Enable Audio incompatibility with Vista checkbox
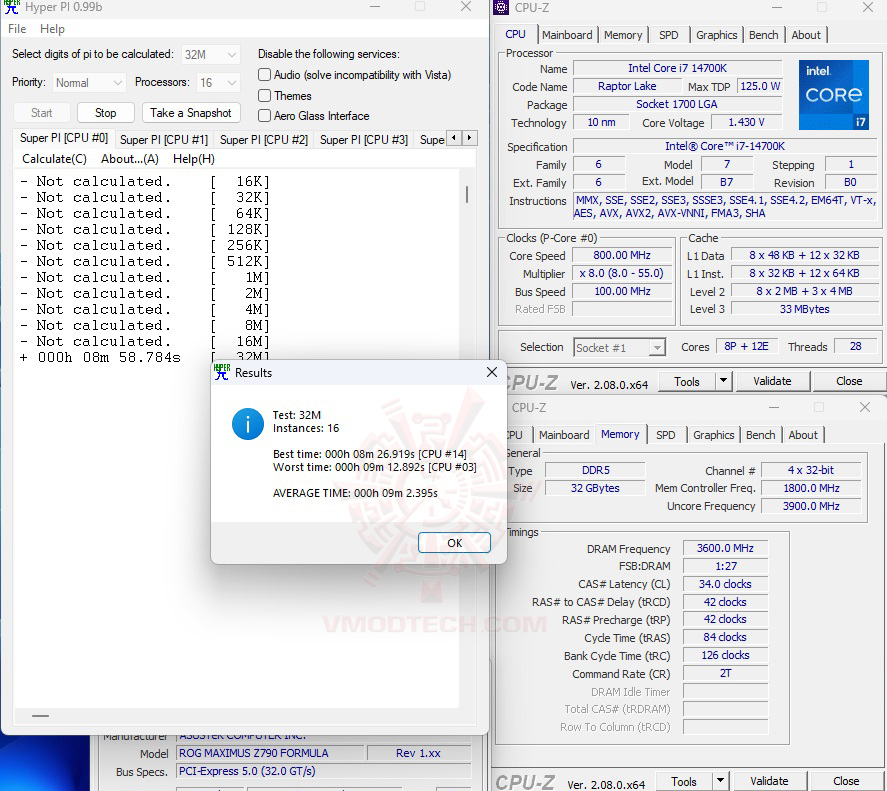The height and width of the screenshot is (791, 887). click(x=264, y=75)
